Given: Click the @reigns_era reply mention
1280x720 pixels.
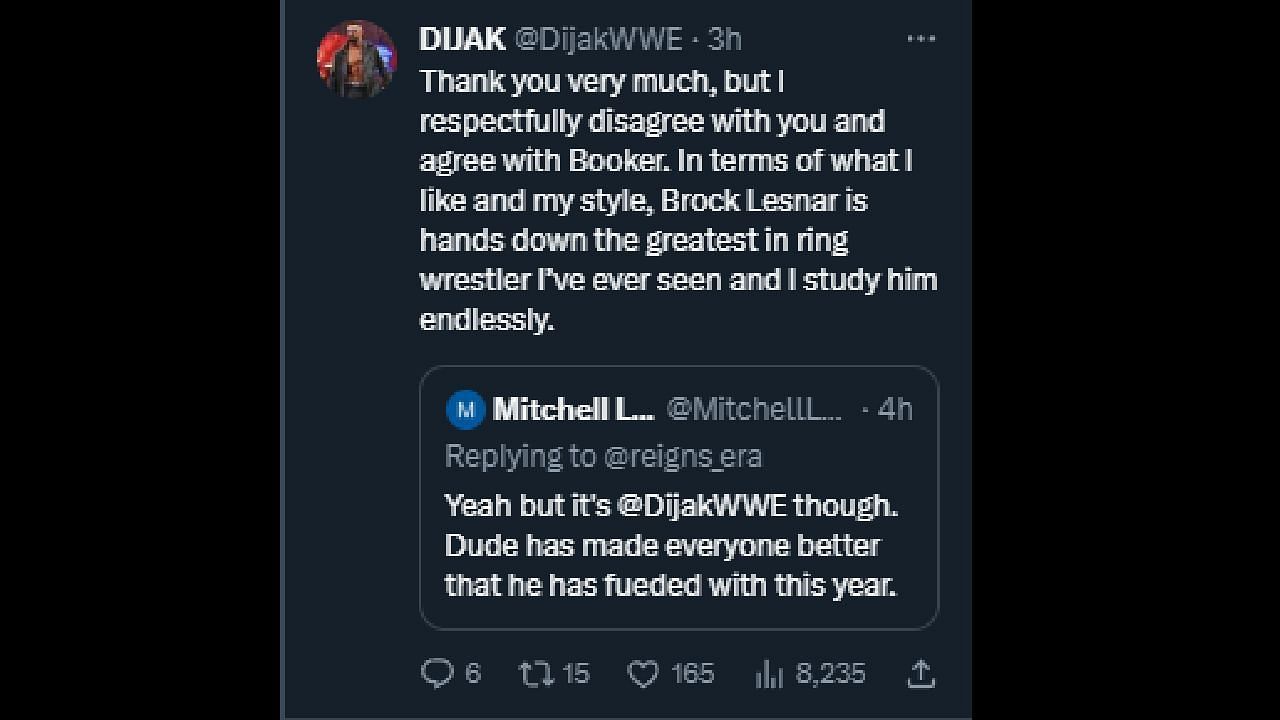Looking at the screenshot, I should pyautogui.click(x=683, y=456).
